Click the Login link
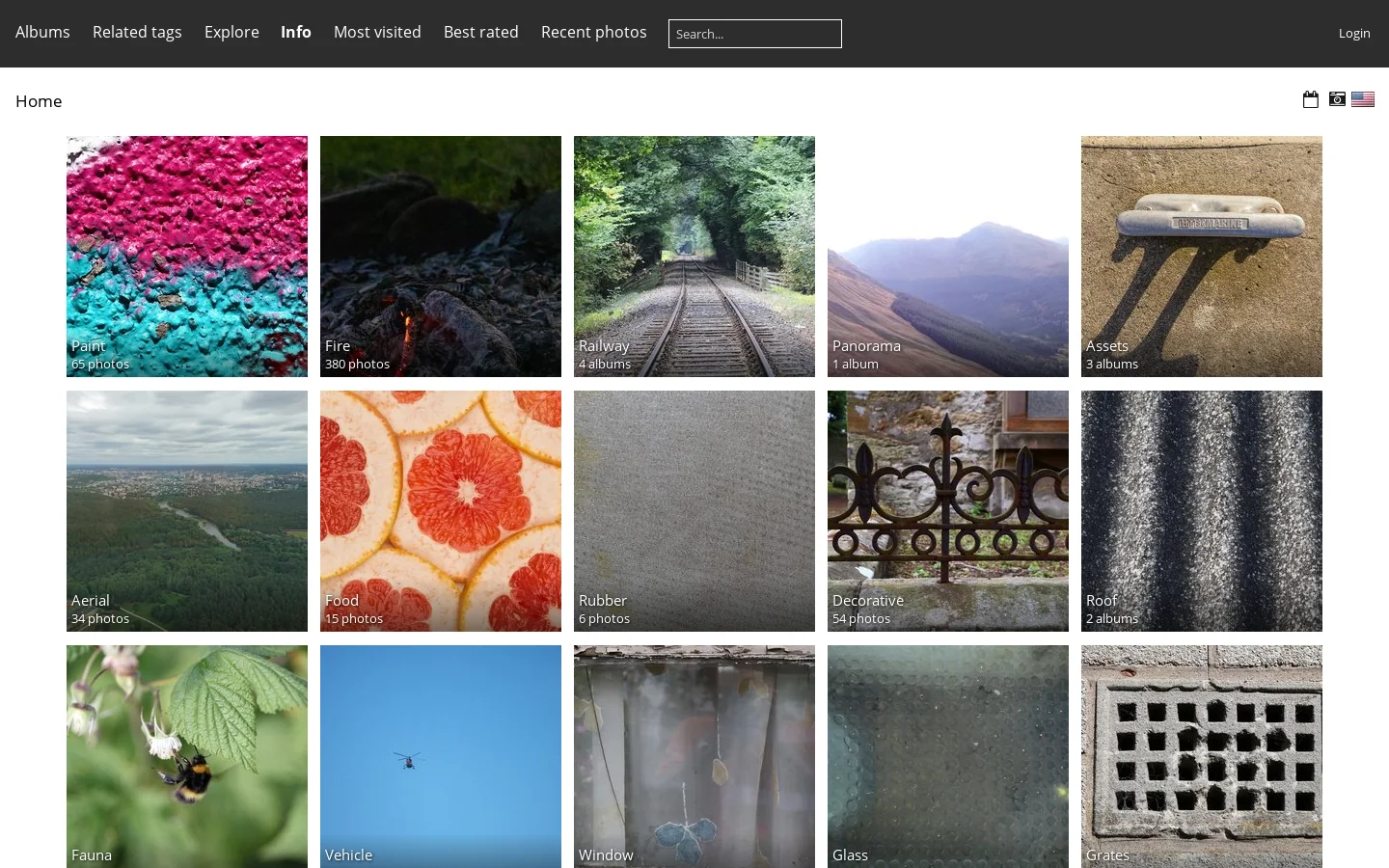1389x868 pixels. click(x=1354, y=33)
